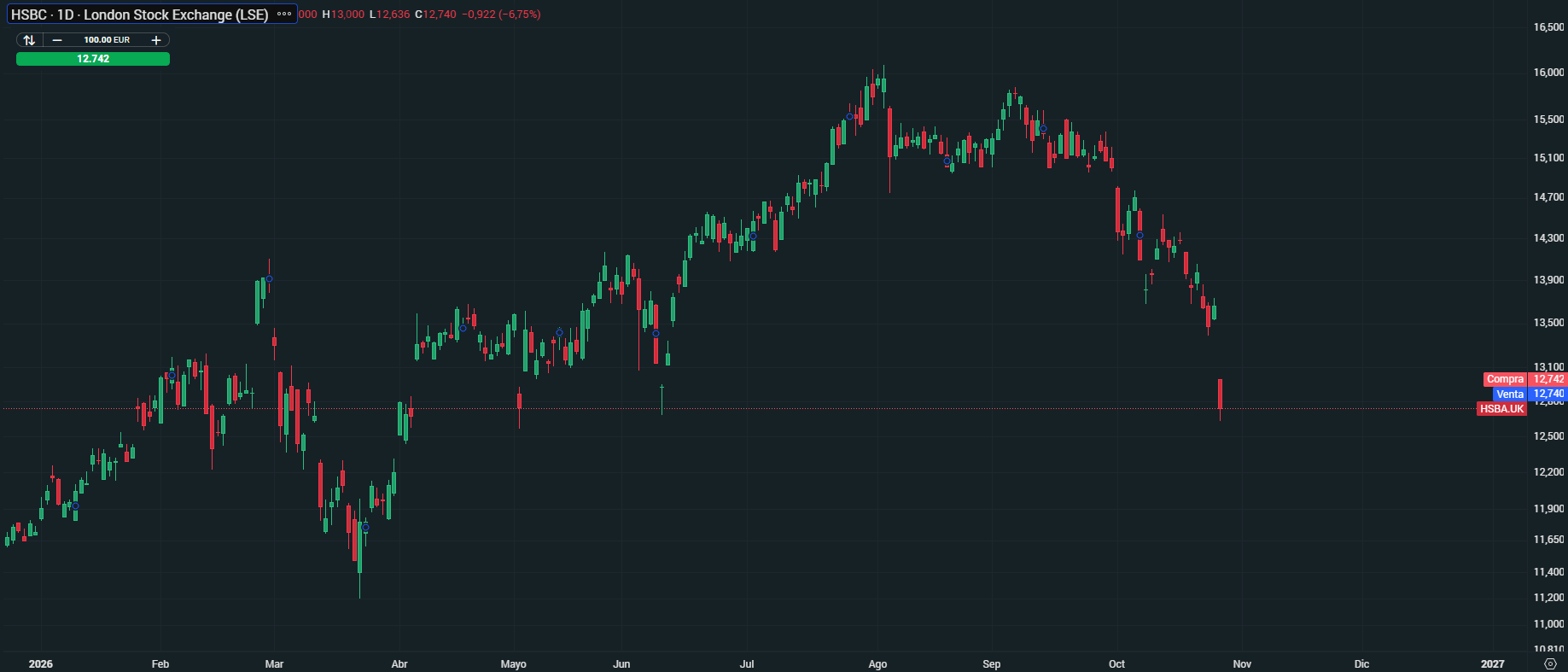1568x672 pixels.
Task: Increase the order amount with the plus button
Action: 156,40
